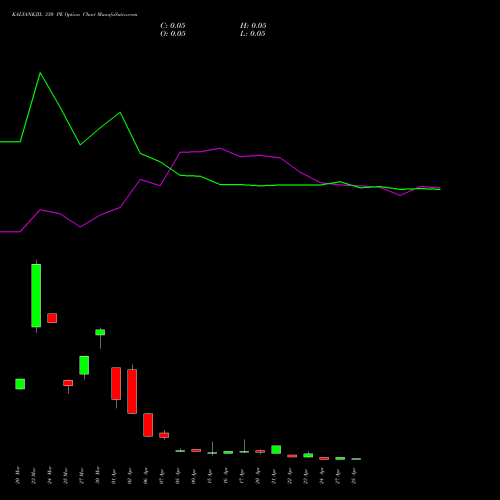Click the KALYANKJIL PE Options Chart title

[74, 15]
